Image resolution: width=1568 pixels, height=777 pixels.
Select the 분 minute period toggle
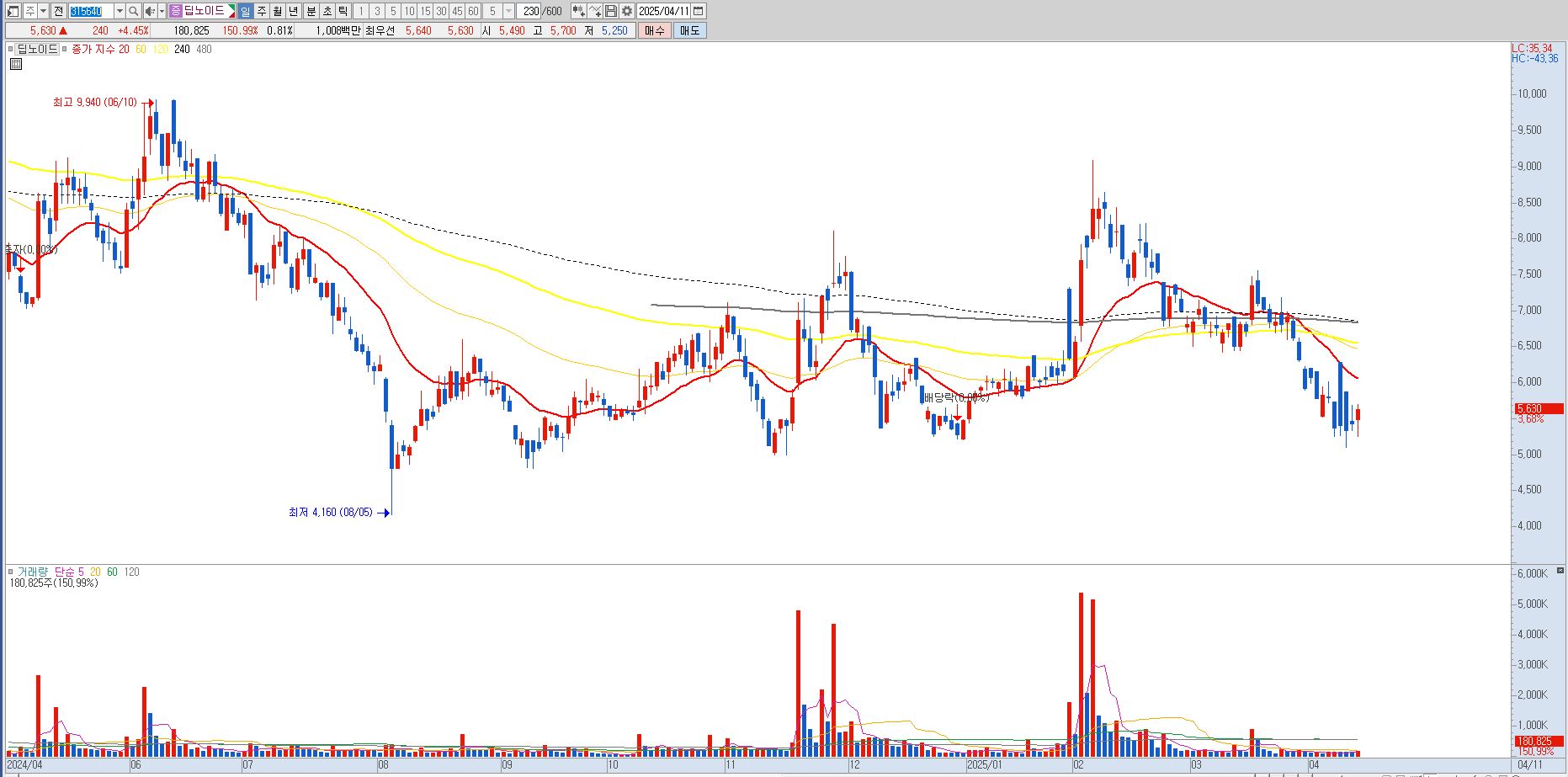pyautogui.click(x=311, y=11)
